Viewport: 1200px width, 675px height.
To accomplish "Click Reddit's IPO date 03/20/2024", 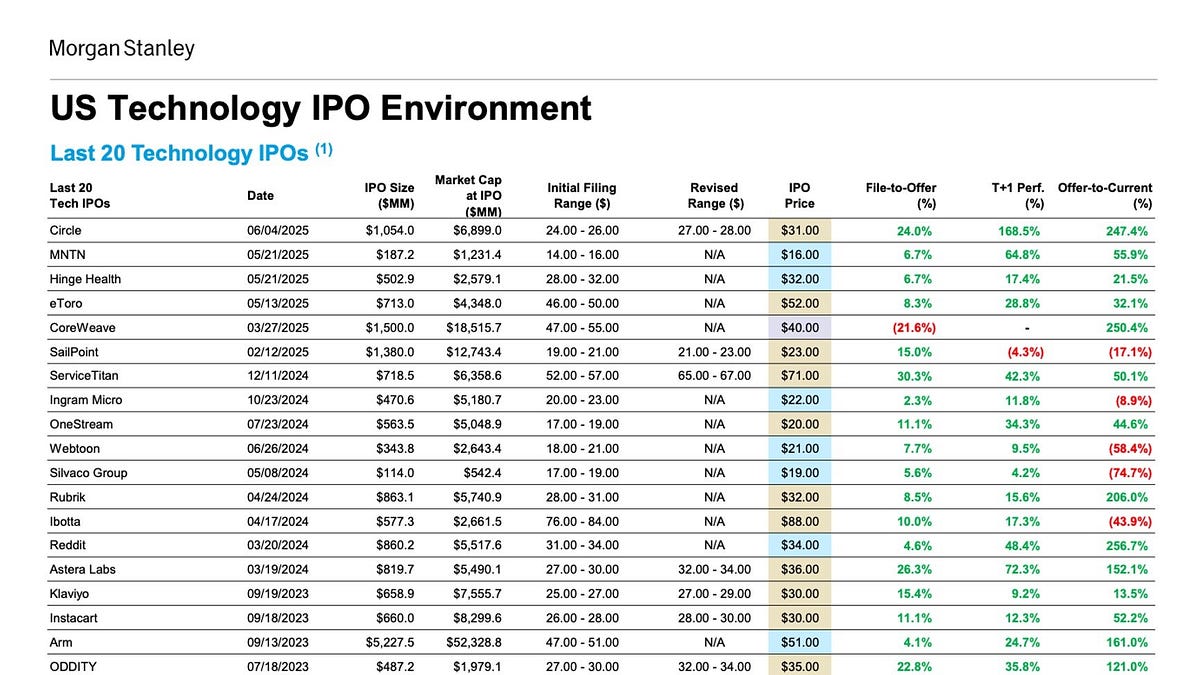I will coord(278,545).
